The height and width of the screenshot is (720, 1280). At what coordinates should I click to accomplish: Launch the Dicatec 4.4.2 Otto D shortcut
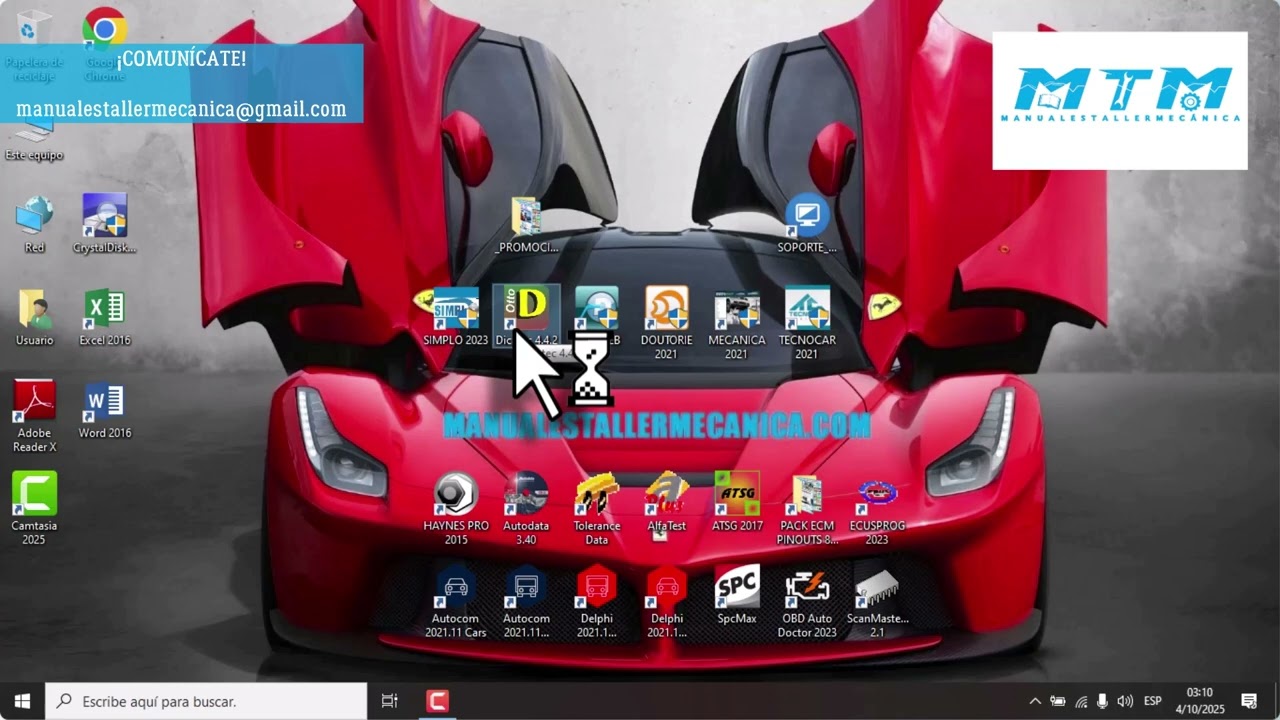click(x=526, y=316)
